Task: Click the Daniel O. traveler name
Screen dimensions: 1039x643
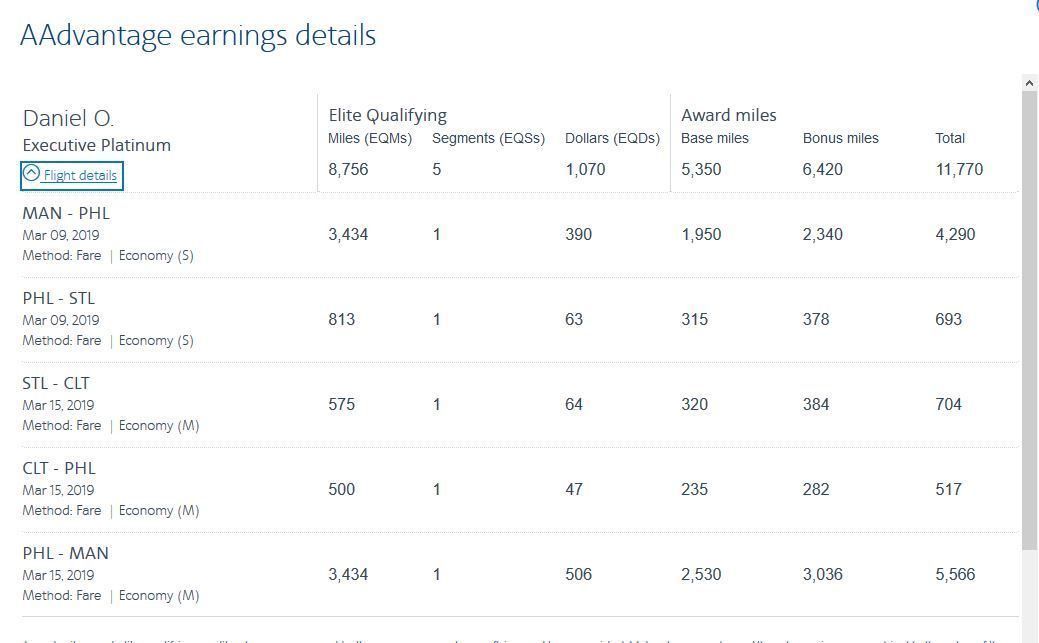Action: pos(68,119)
